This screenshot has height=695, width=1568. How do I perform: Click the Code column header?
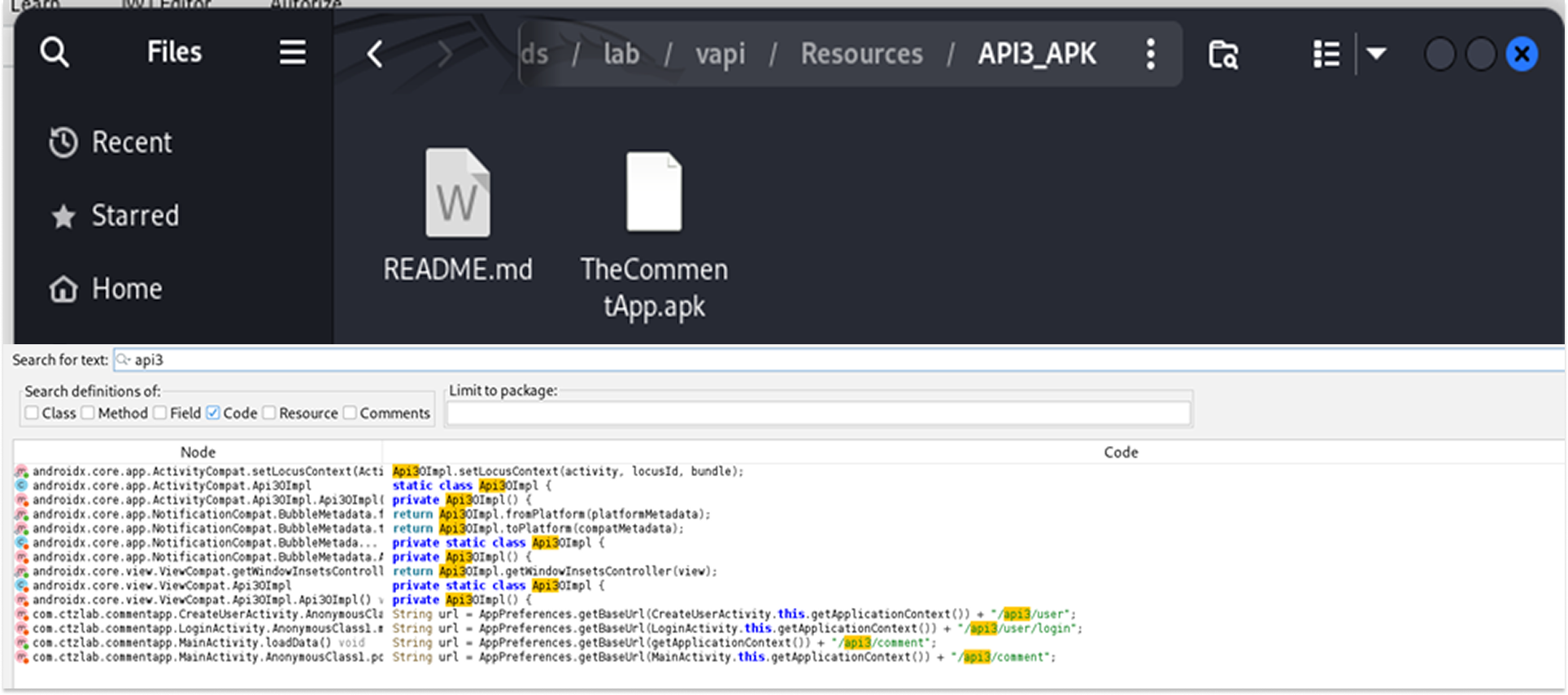tap(1121, 452)
